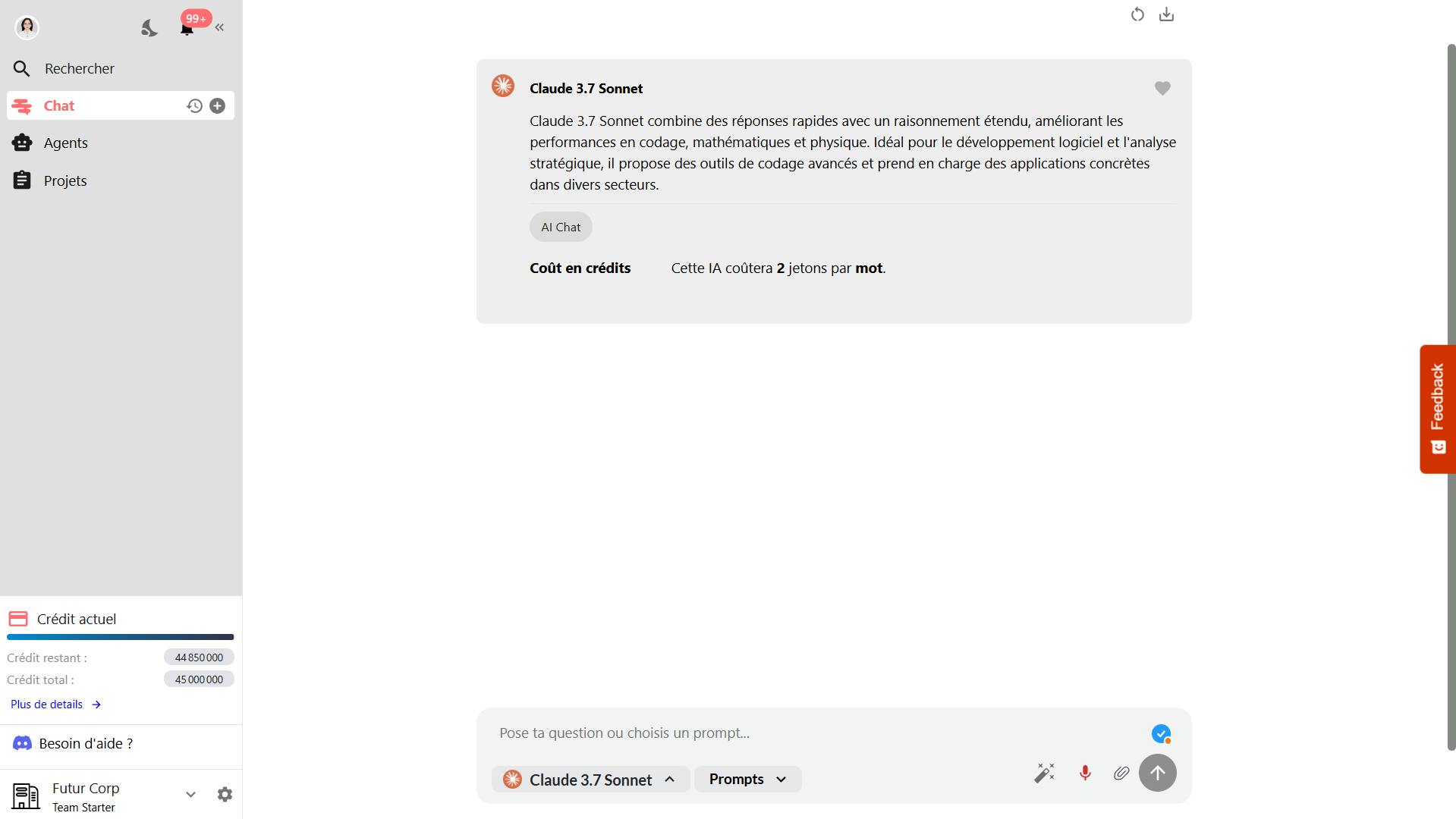1456x819 pixels.
Task: Toggle the blue checkmark indicator in input
Action: [x=1161, y=734]
